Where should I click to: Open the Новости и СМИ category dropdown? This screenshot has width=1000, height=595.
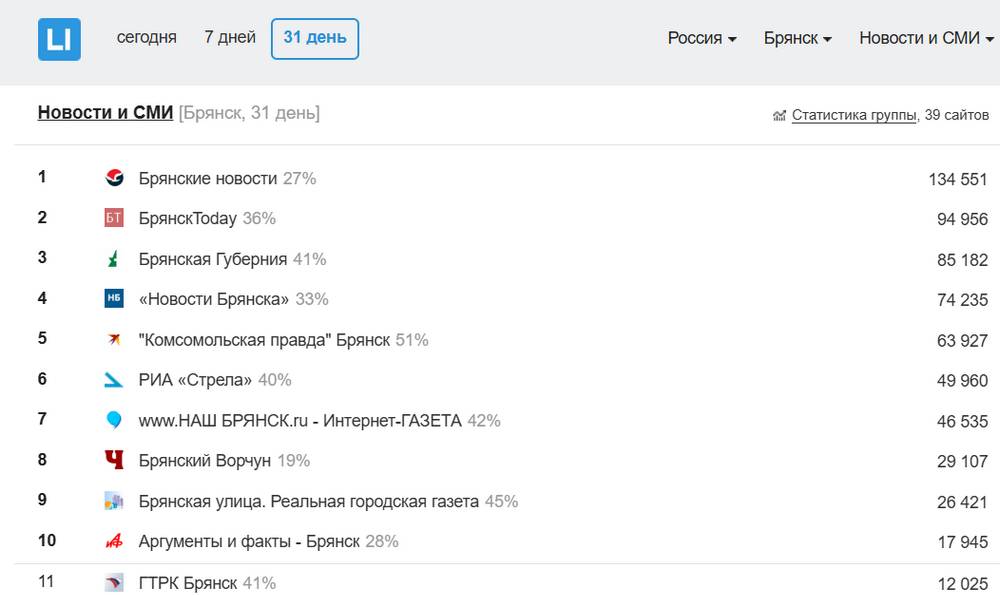point(926,39)
